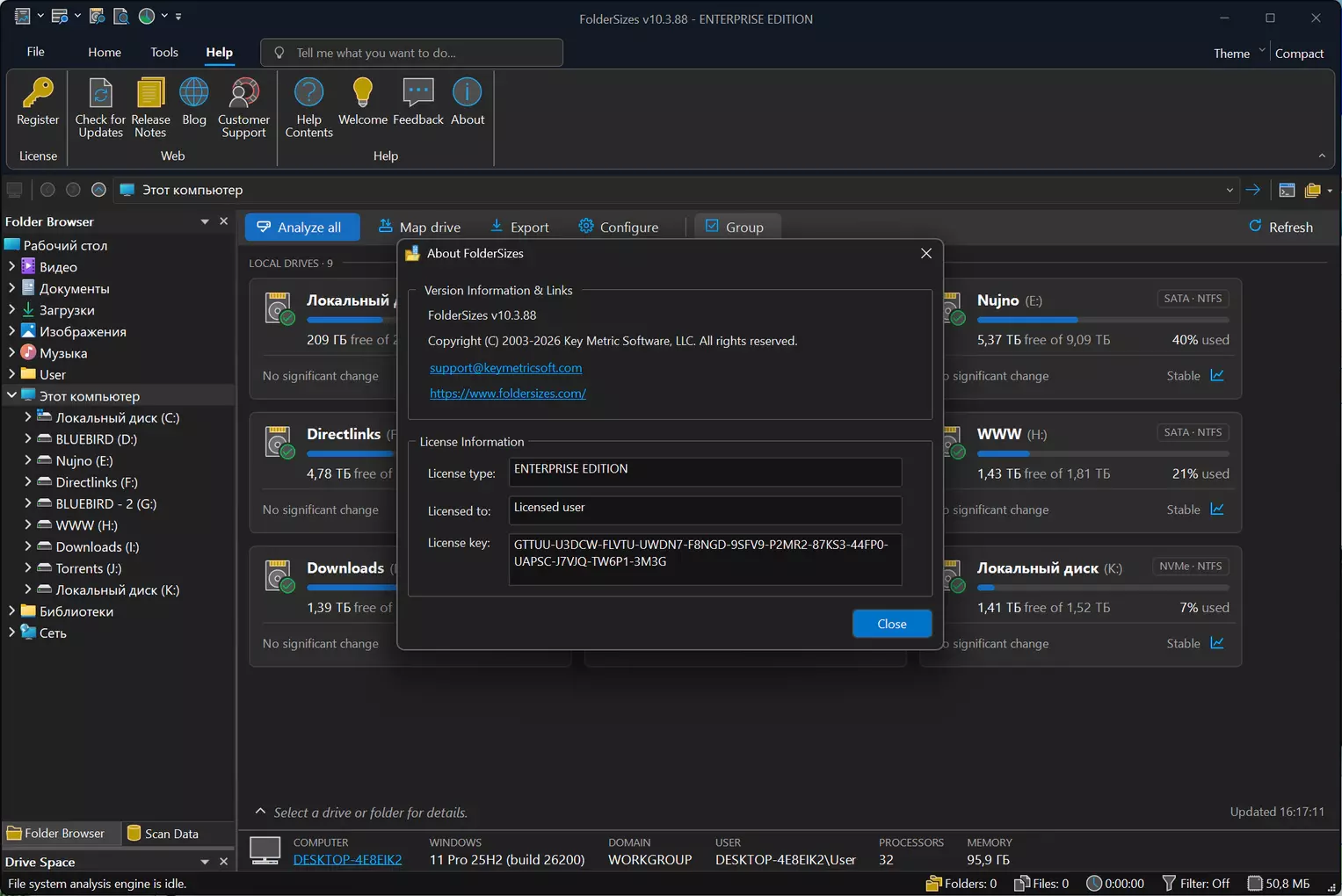Switch to the Tools ribbon tab

pos(164,52)
